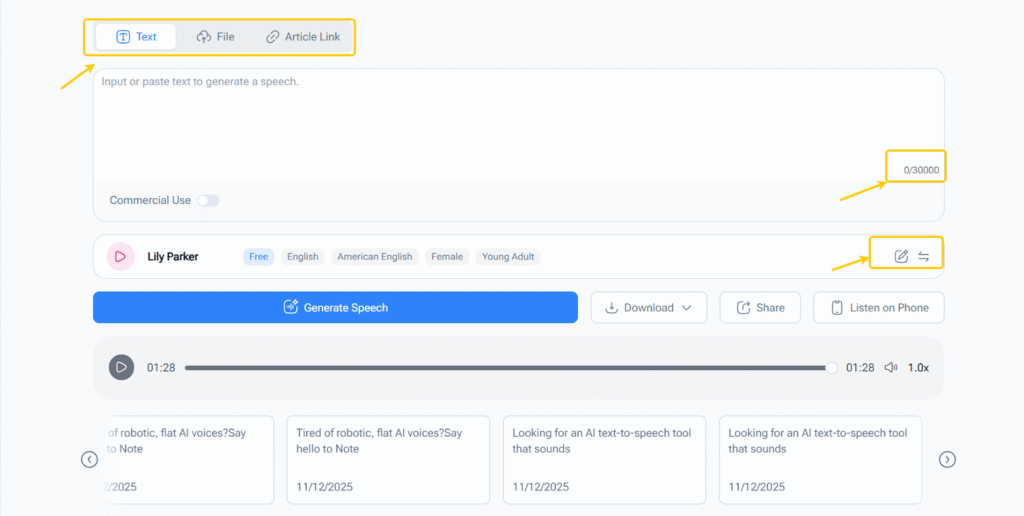Mute audio with the speaker icon
1024x516 pixels.
pos(891,367)
